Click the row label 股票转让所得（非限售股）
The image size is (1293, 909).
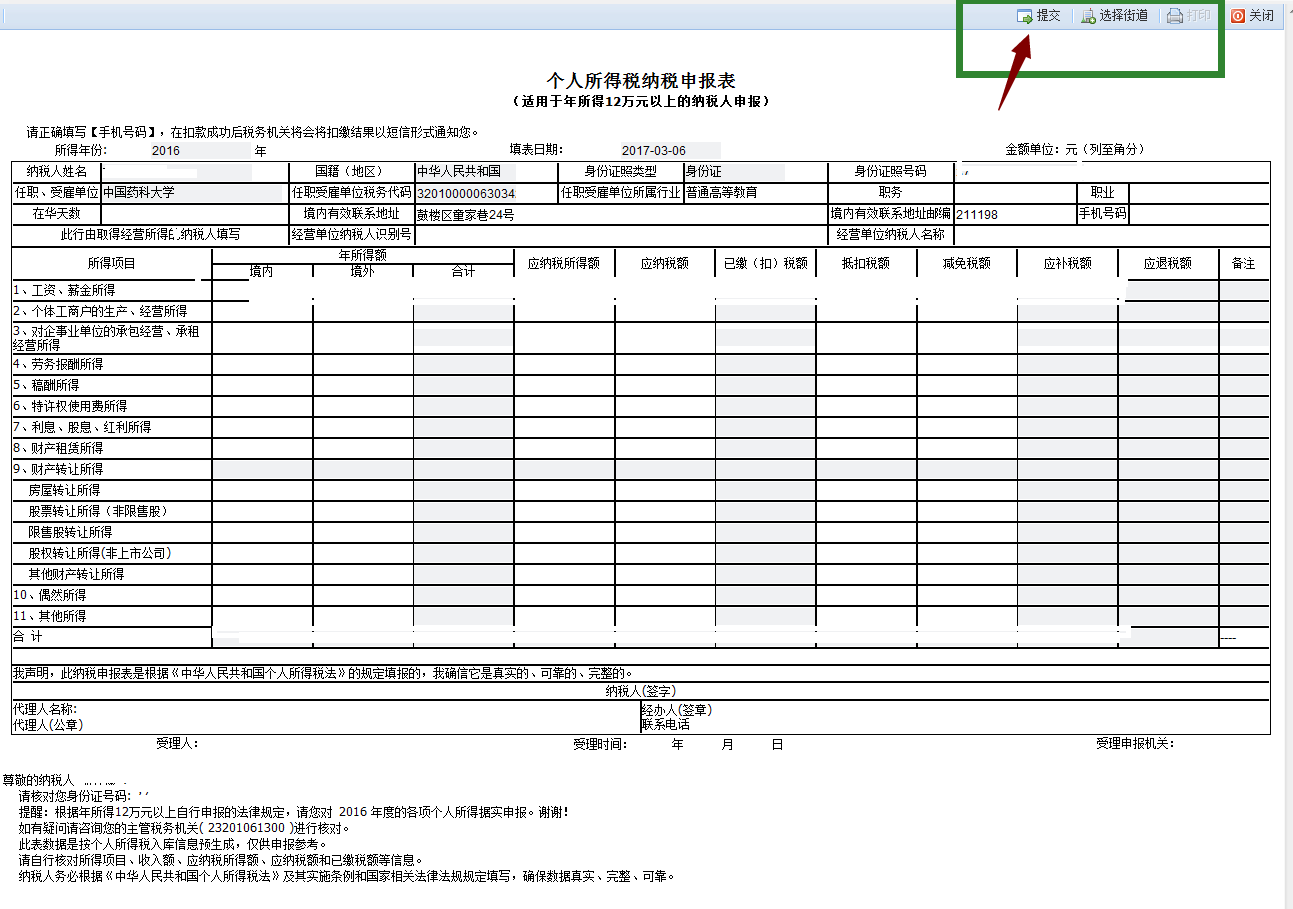coord(98,511)
